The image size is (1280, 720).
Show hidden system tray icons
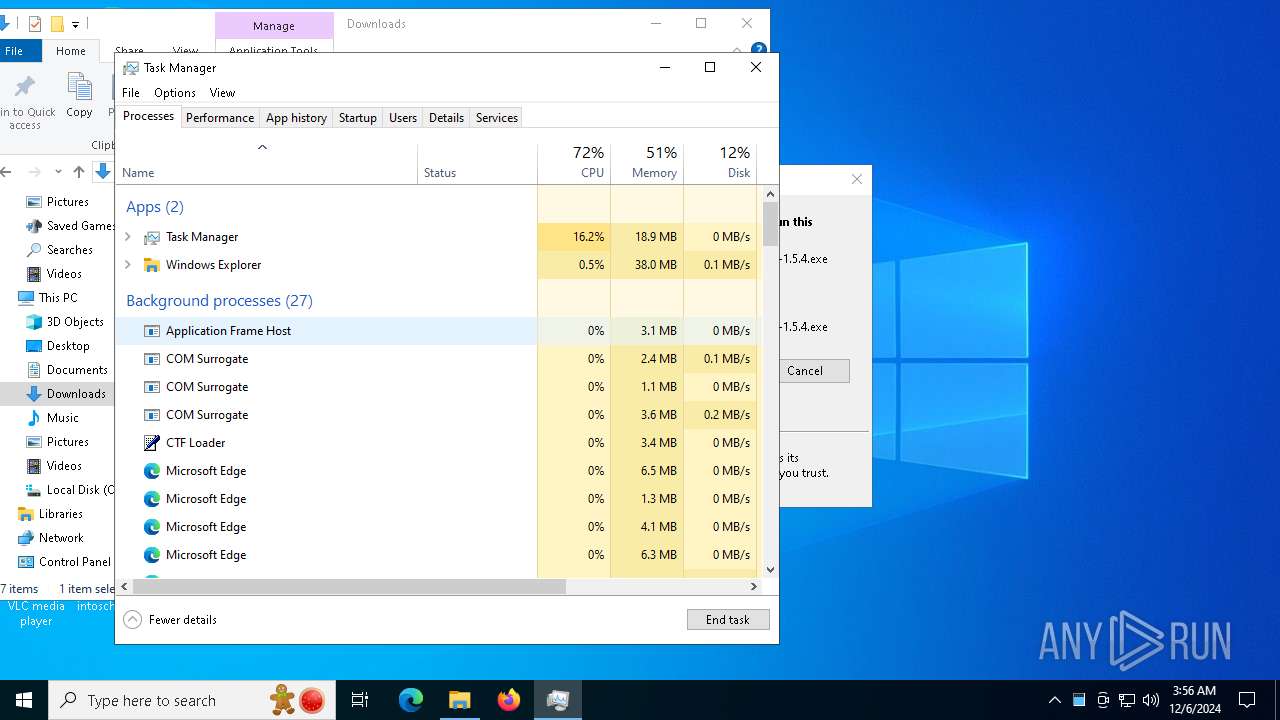(1055, 700)
